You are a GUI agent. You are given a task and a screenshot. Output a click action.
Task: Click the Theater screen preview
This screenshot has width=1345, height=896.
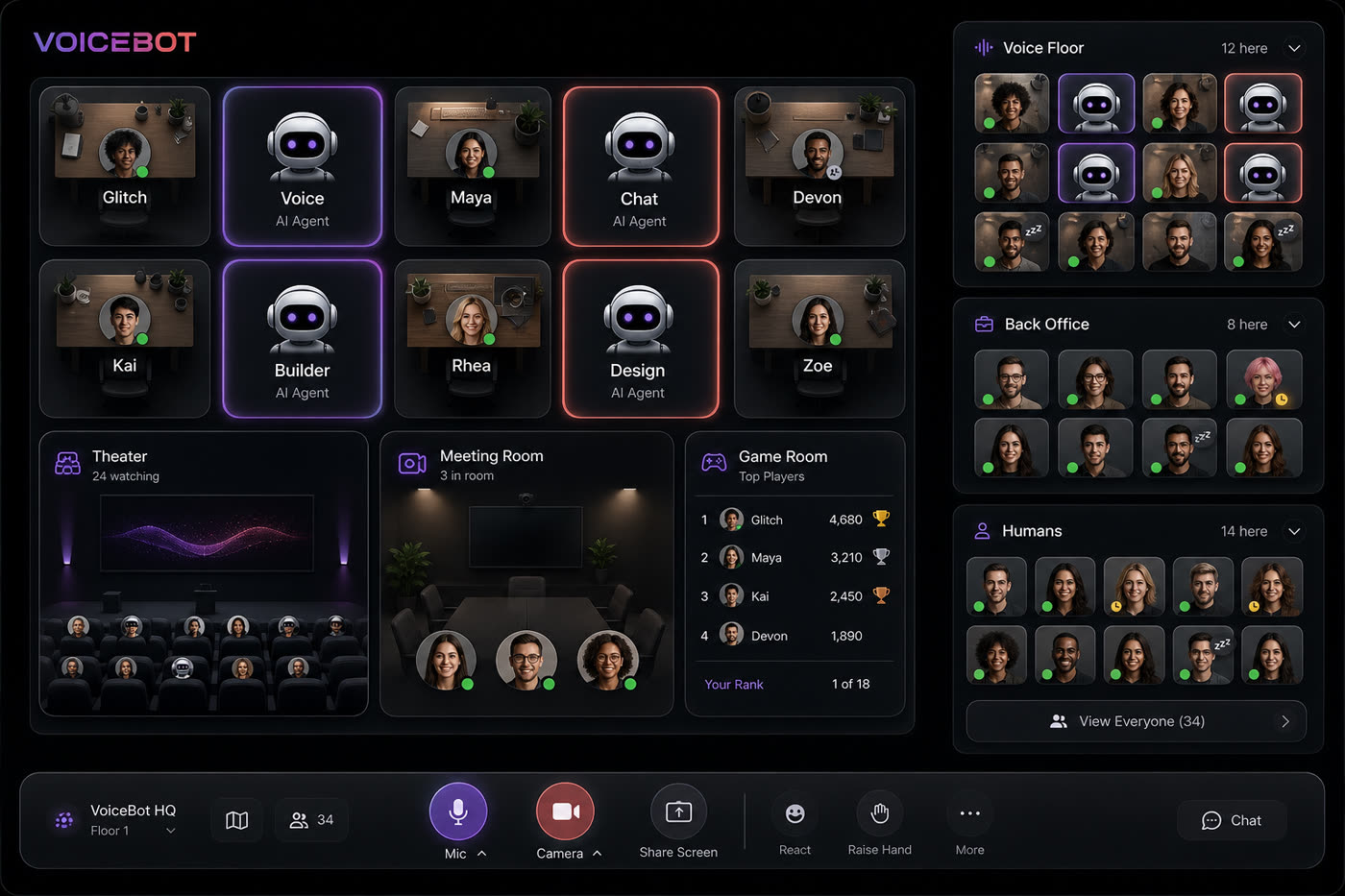pyautogui.click(x=207, y=533)
